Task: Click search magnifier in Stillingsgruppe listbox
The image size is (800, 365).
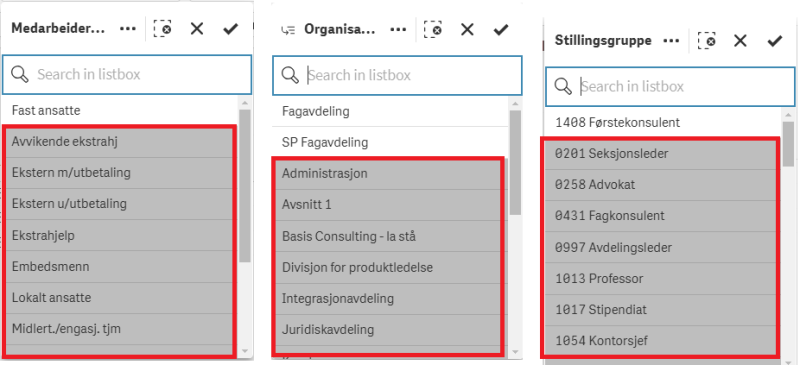Action: [x=563, y=87]
